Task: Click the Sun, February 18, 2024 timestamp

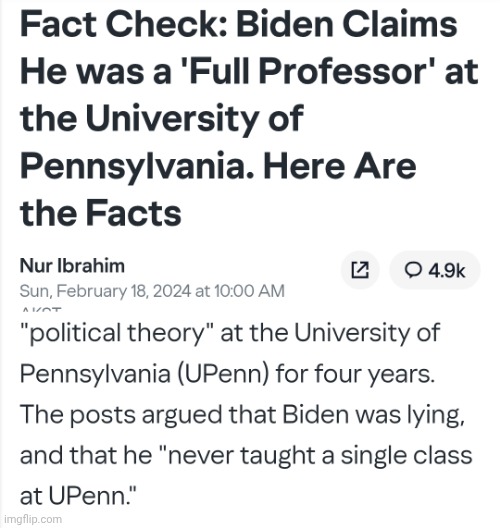Action: (x=152, y=291)
